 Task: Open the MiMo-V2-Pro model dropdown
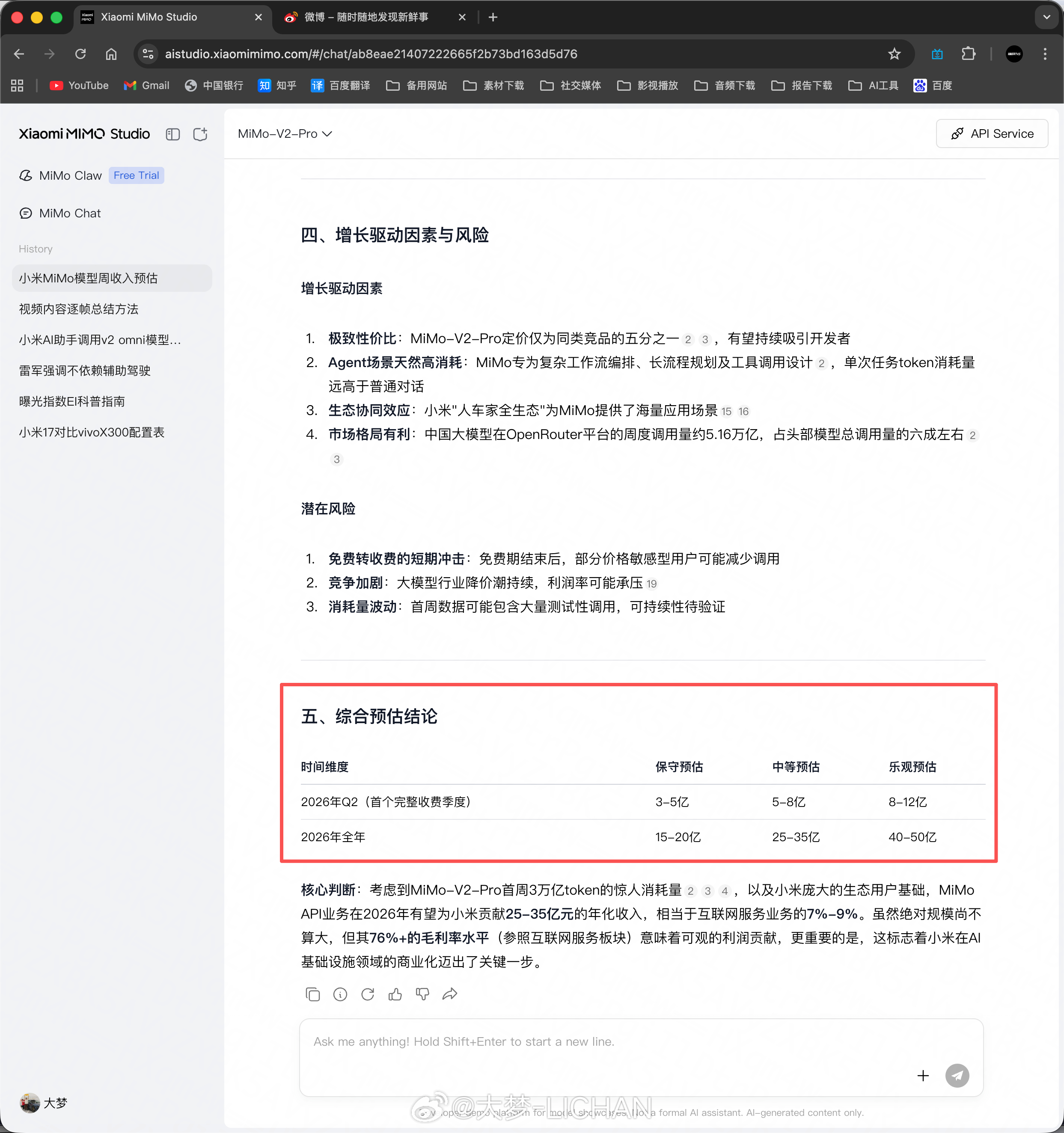[x=285, y=134]
